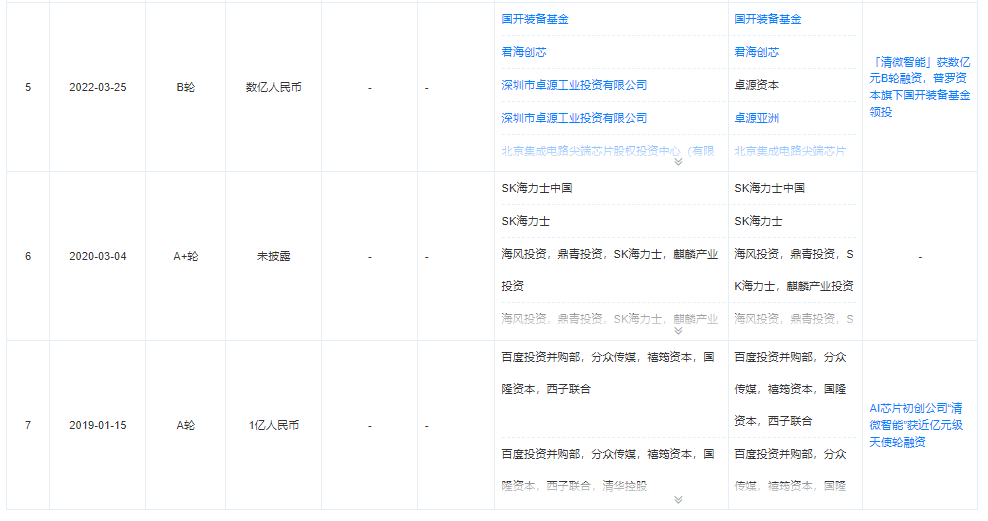The height and width of the screenshot is (521, 988).
Task: Select the date cell 2022-03-25
Action: tap(98, 88)
